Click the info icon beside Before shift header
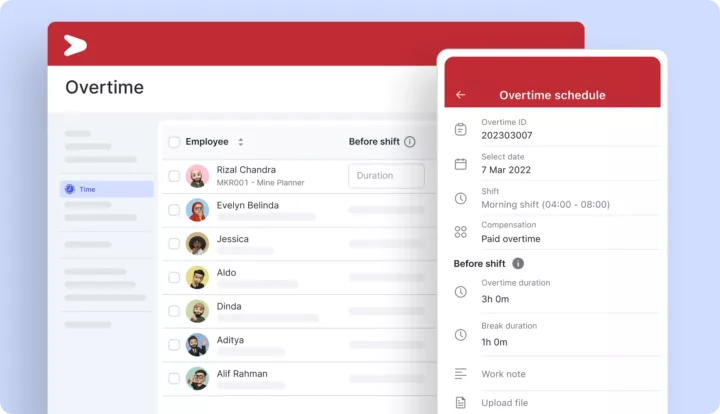720x414 pixels. pyautogui.click(x=410, y=142)
